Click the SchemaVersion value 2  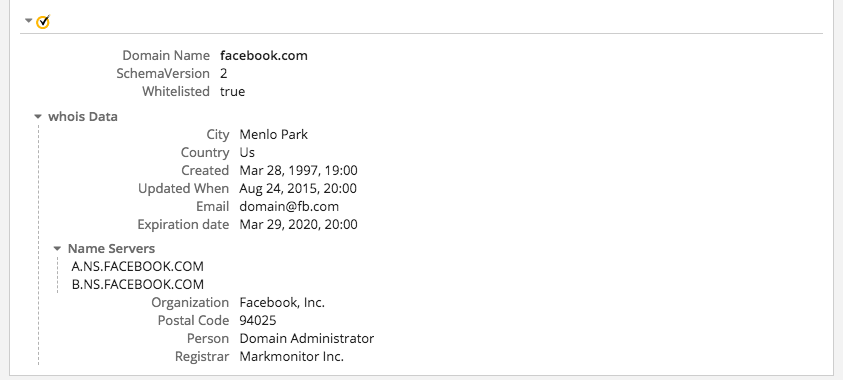point(224,73)
